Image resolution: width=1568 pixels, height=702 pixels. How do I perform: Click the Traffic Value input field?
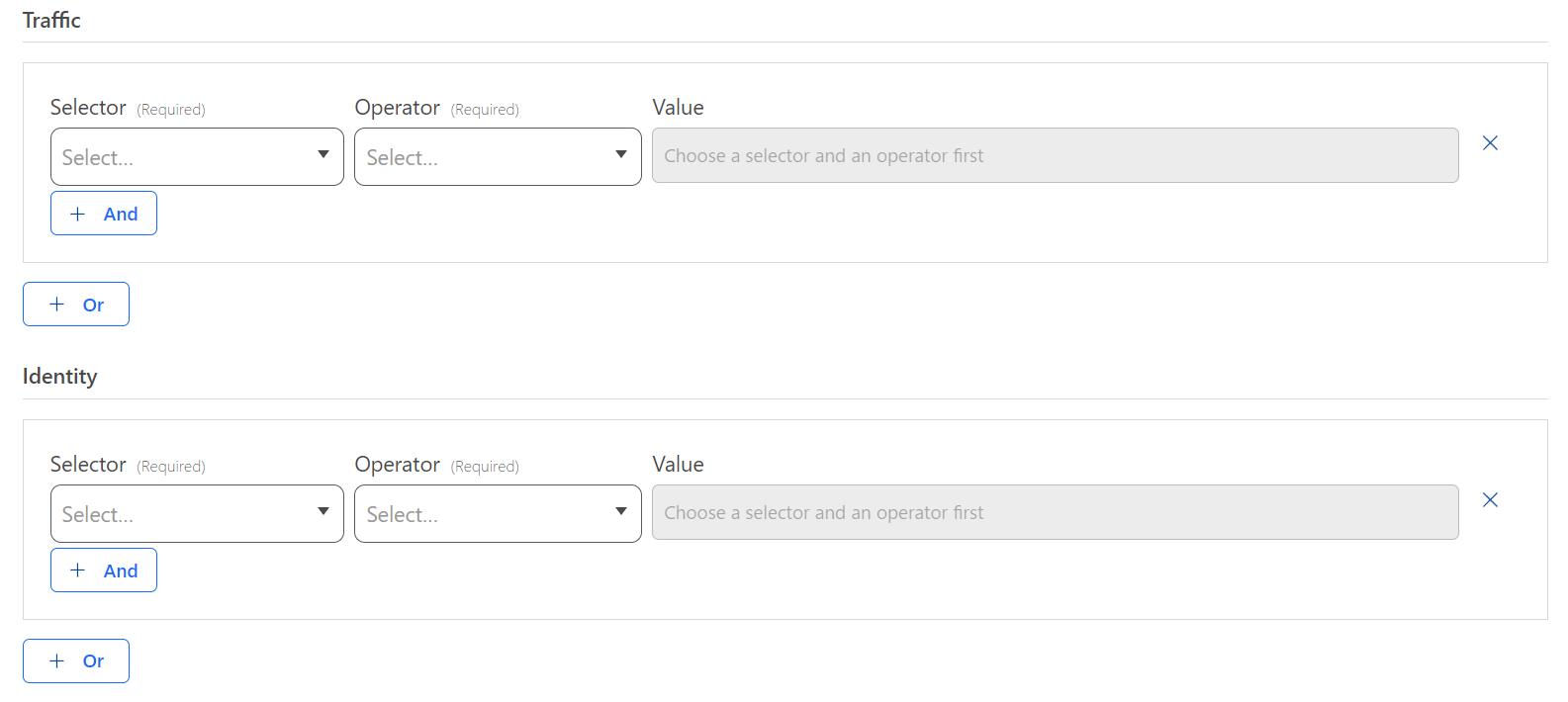point(1055,155)
